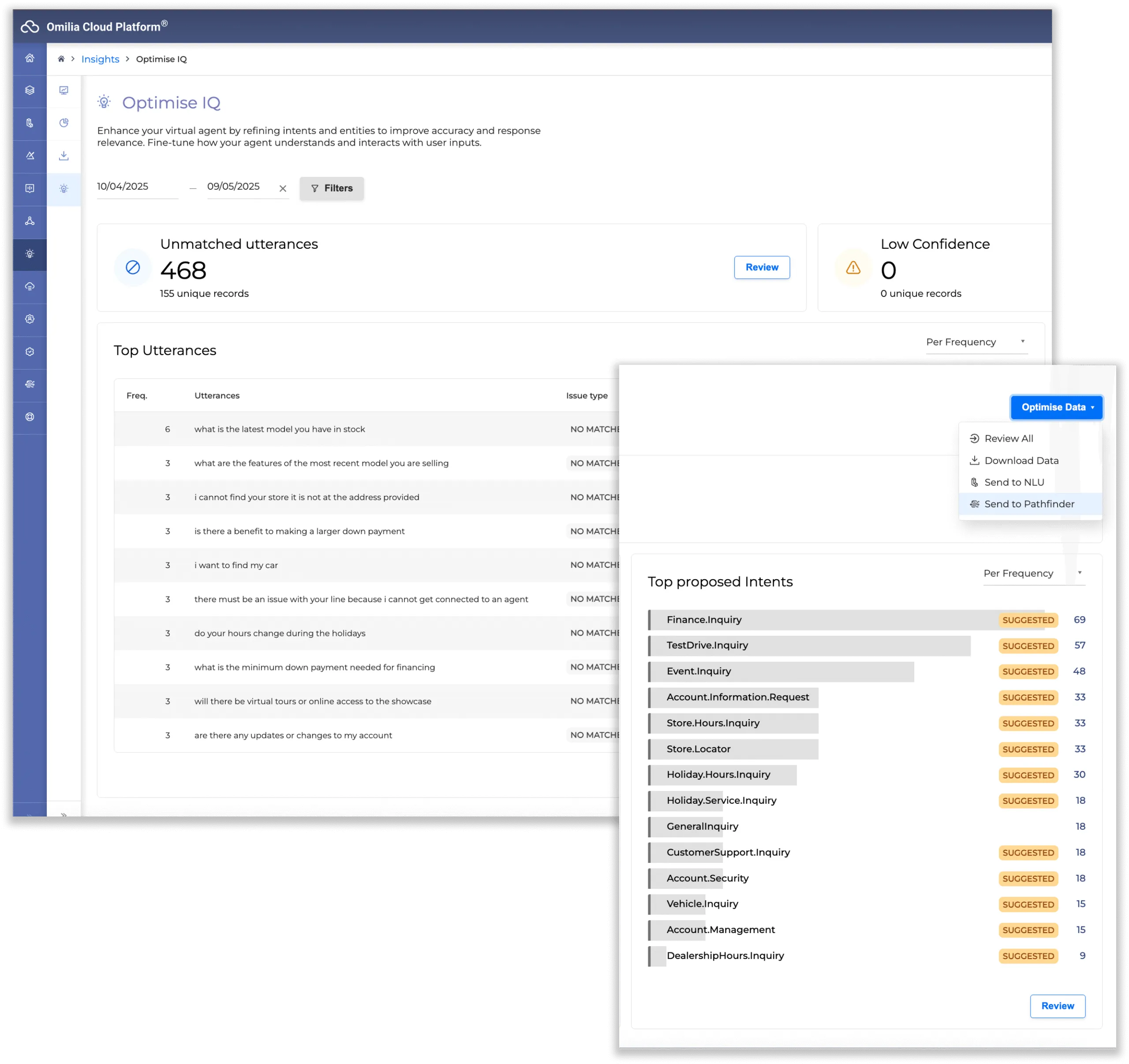
Task: Click the Insights breadcrumb link
Action: tap(100, 59)
